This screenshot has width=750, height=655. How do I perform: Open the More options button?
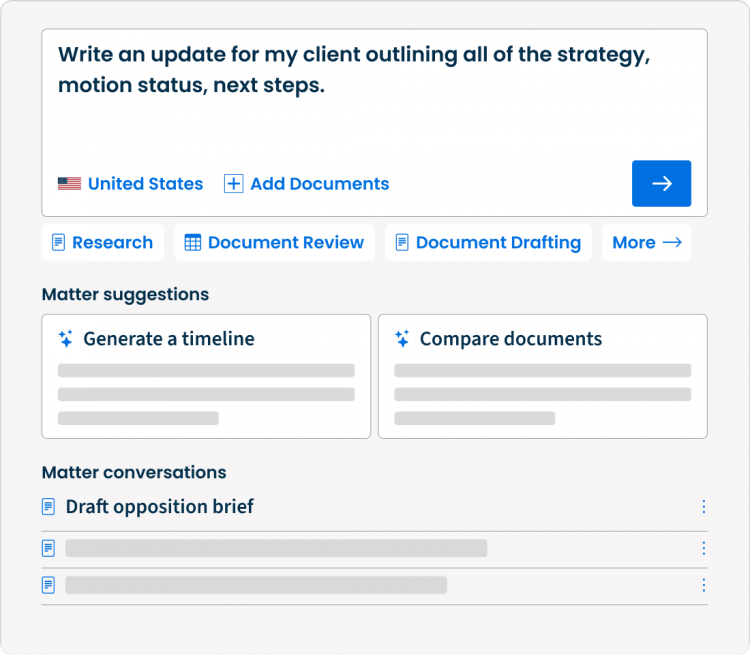(646, 243)
